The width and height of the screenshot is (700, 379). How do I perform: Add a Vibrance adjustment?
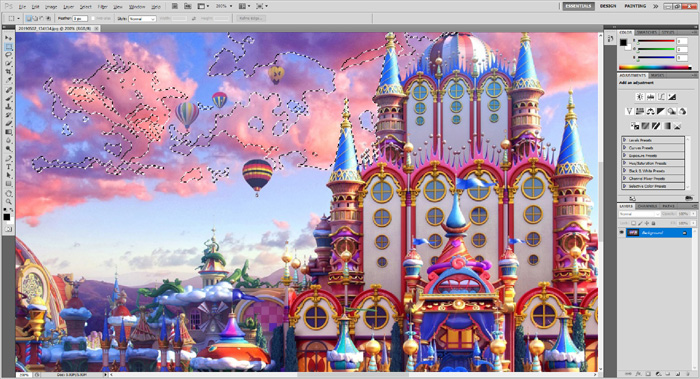[x=629, y=111]
